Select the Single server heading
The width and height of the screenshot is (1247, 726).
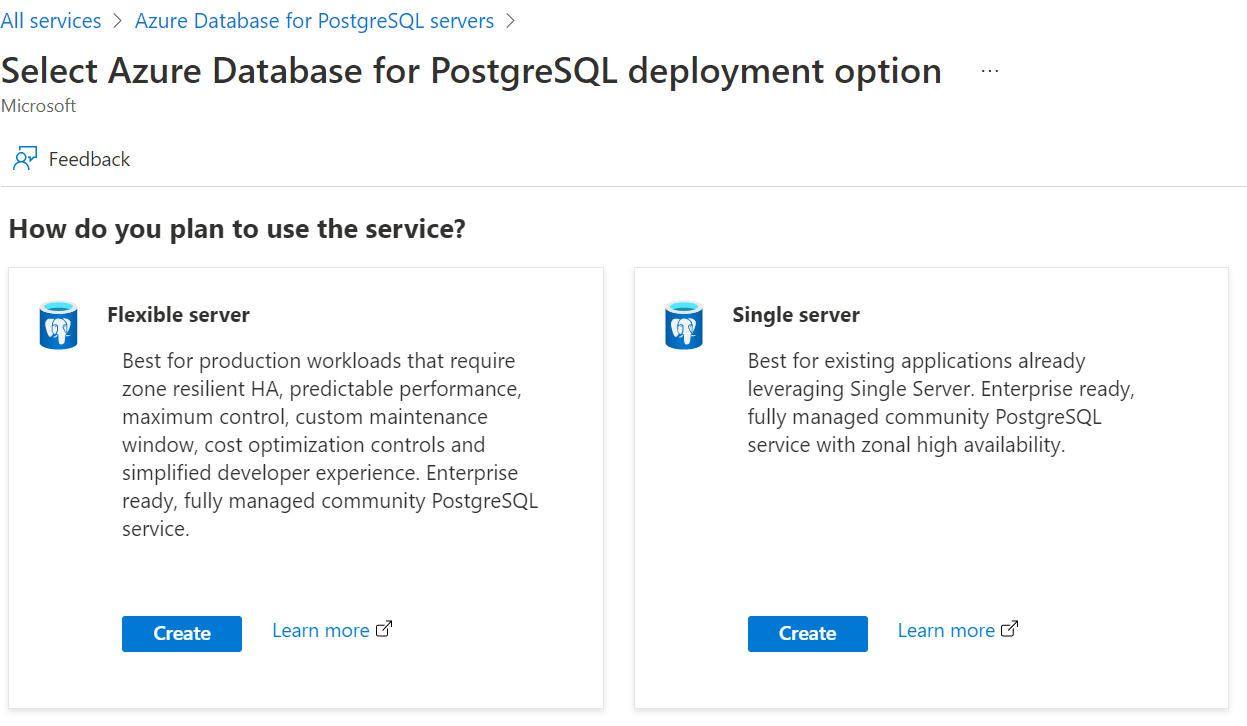[796, 315]
